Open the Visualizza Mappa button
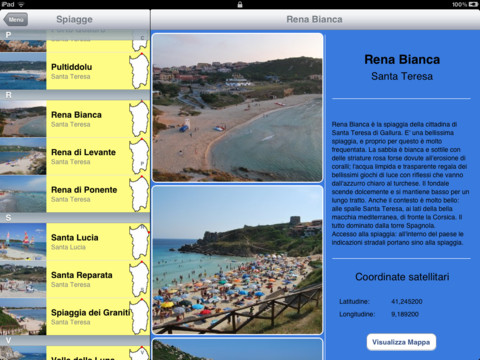Viewport: 480px width, 360px height. [401, 342]
